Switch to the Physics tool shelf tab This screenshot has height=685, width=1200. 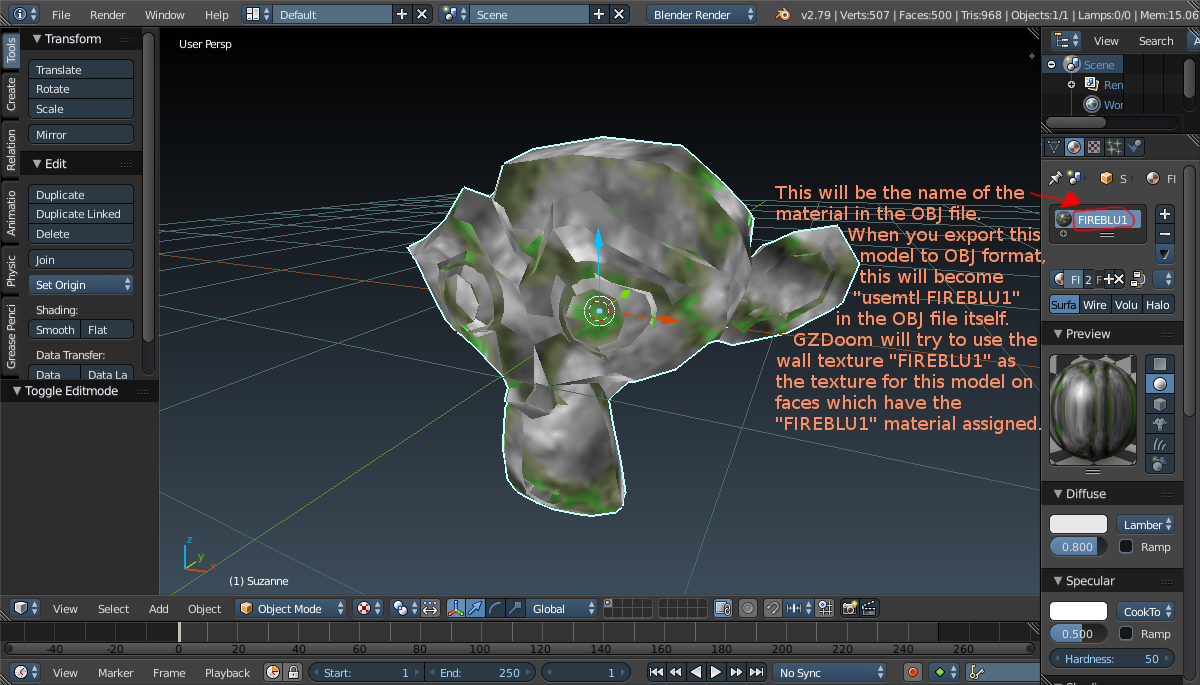11,270
